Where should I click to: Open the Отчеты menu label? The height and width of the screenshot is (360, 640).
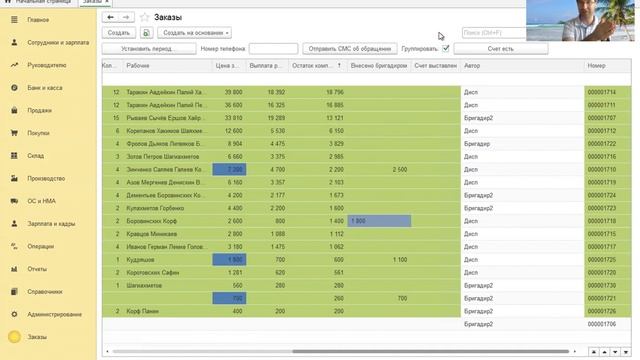[x=37, y=269]
